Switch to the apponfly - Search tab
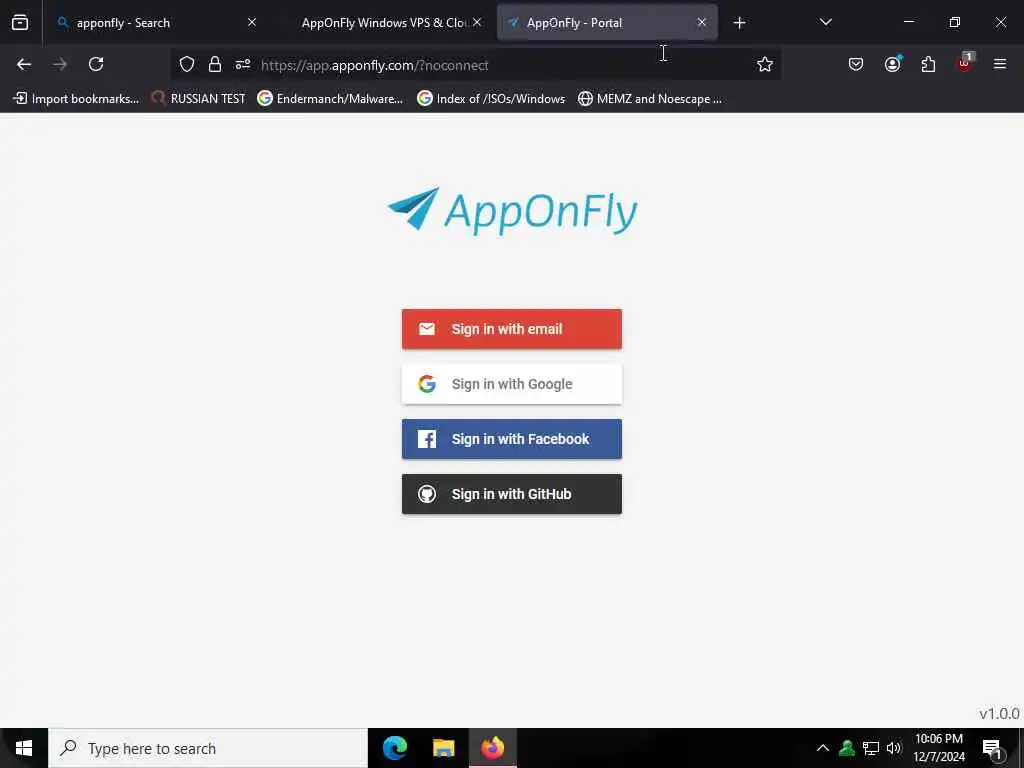This screenshot has height=768, width=1024. [157, 23]
